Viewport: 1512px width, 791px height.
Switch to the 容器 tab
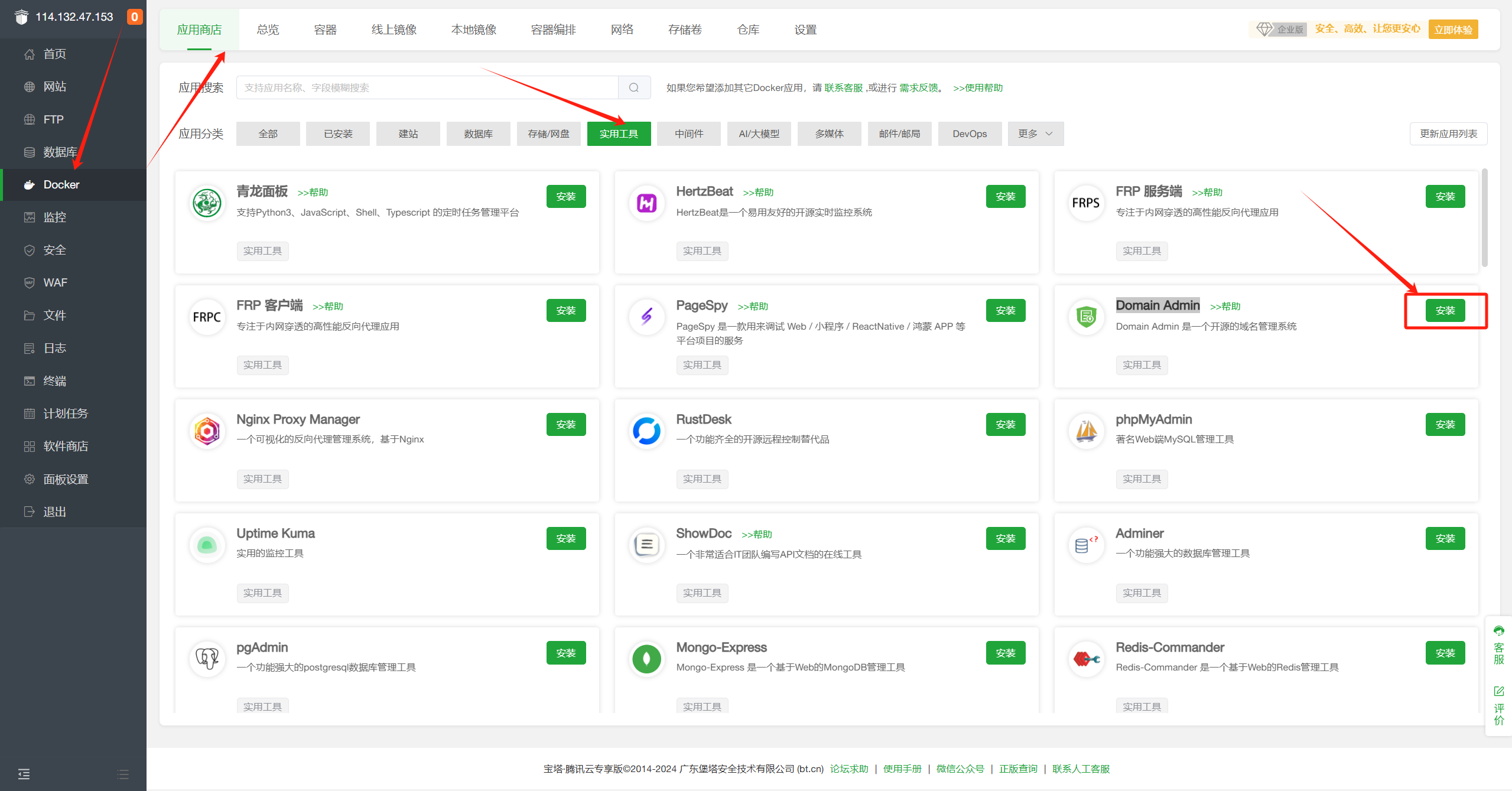[x=325, y=30]
